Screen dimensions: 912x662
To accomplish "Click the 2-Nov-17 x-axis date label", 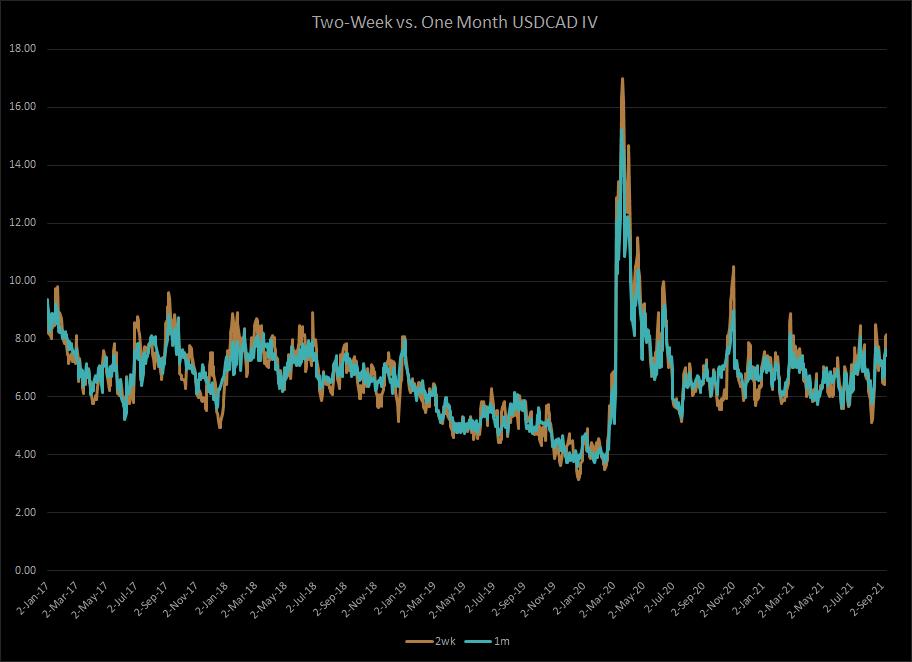I will [180, 599].
